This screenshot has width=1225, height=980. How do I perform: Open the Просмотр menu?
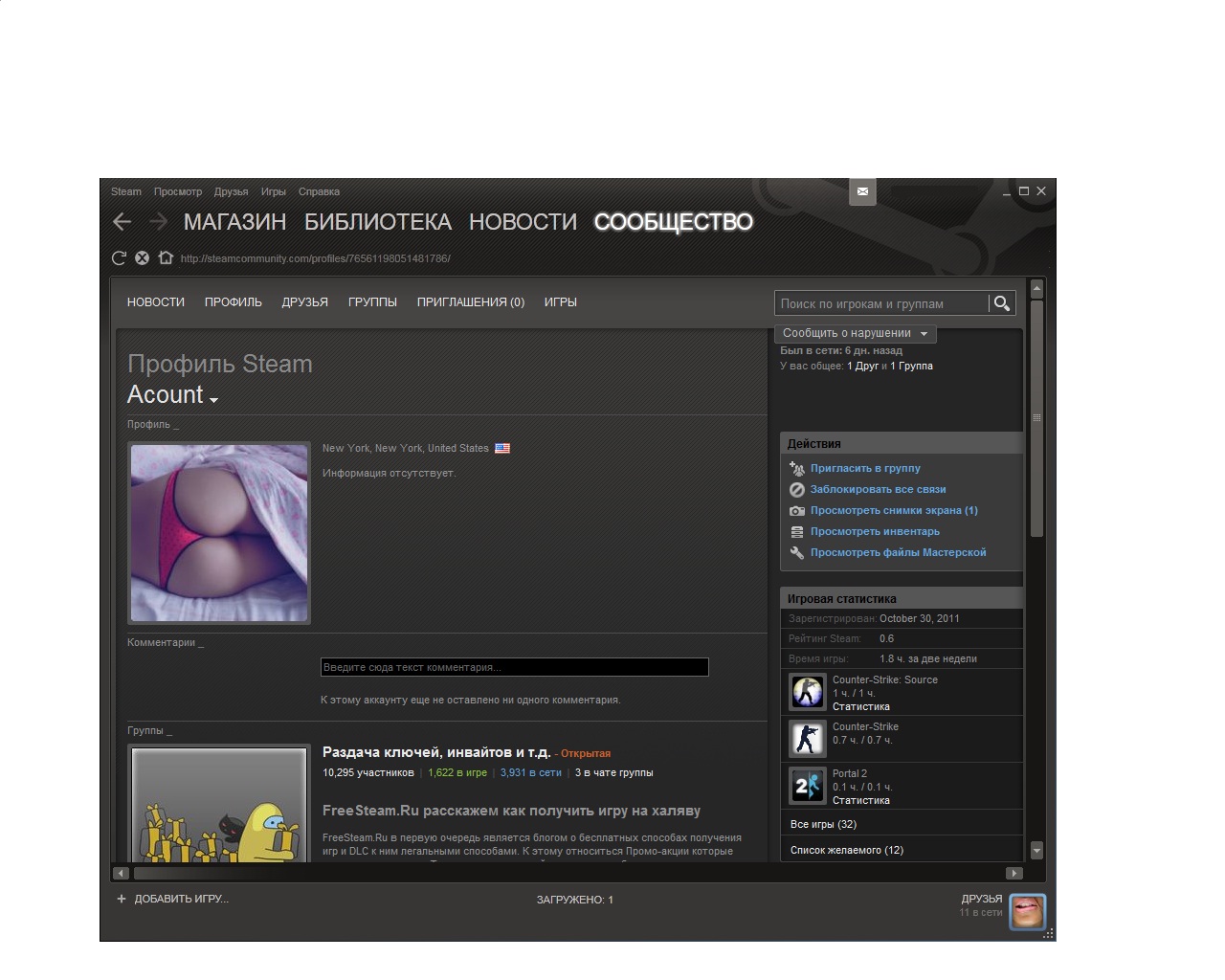tap(178, 191)
